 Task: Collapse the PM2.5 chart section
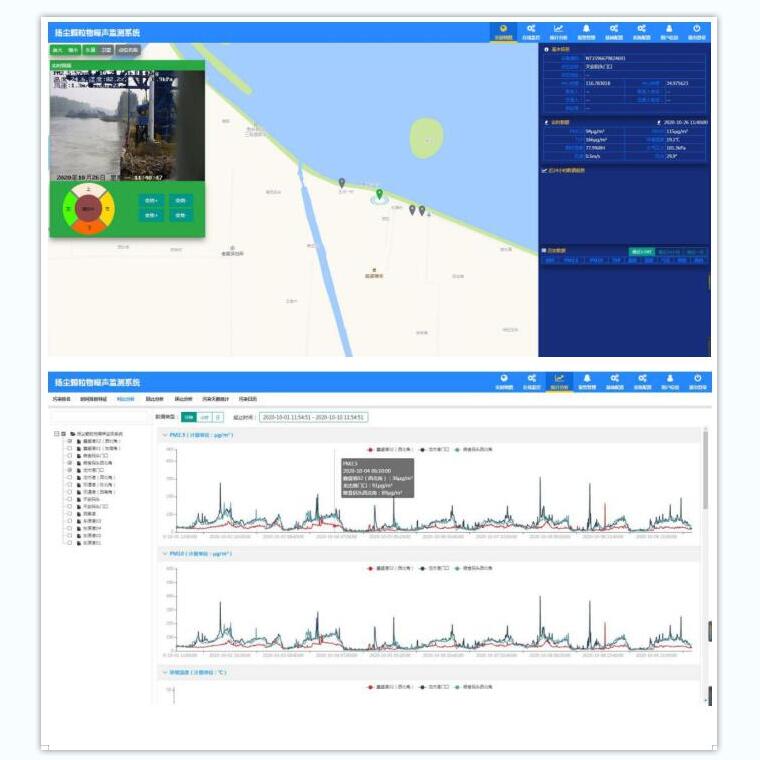click(164, 435)
